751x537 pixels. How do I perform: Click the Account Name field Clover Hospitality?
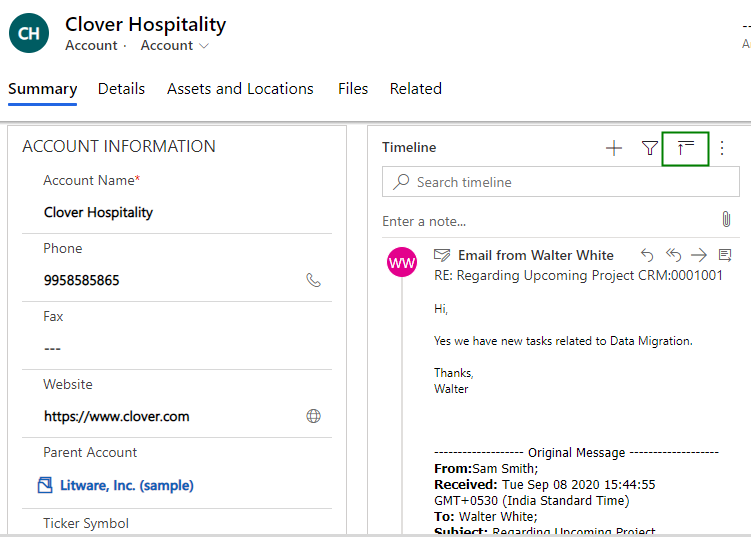pyautogui.click(x=176, y=212)
